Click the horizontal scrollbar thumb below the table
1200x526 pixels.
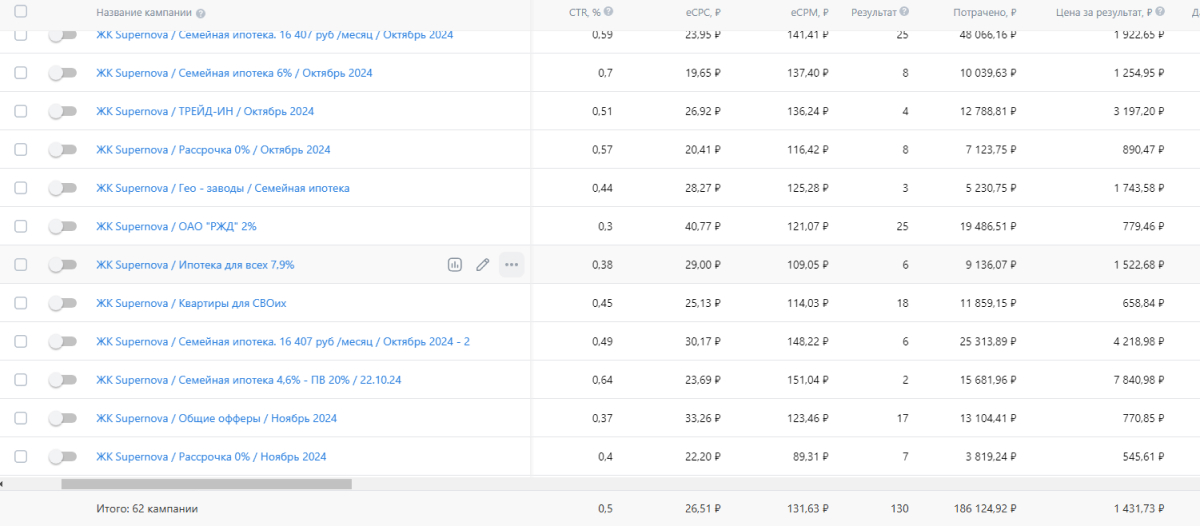point(206,484)
